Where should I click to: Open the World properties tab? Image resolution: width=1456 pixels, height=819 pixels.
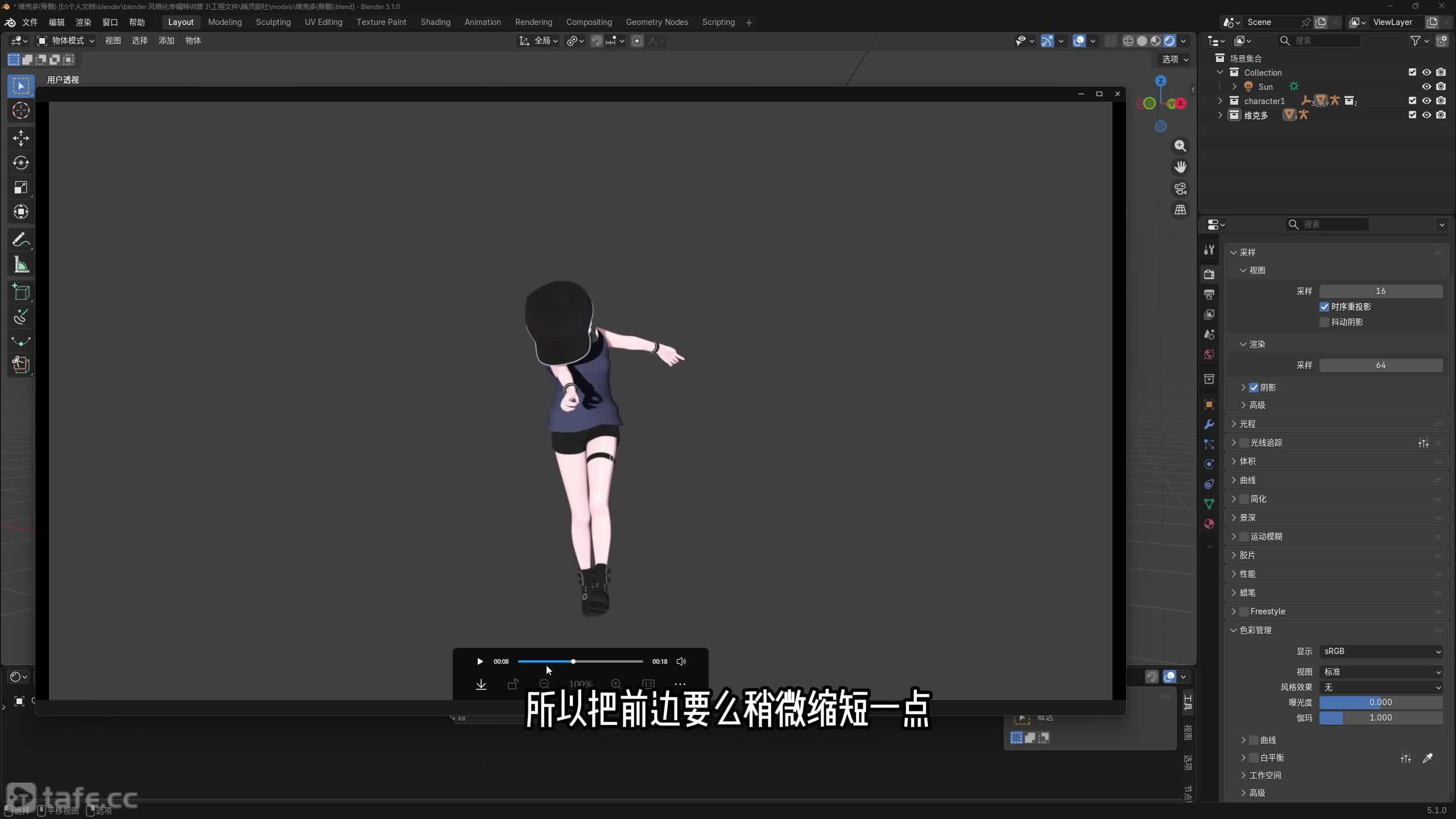point(1209,354)
